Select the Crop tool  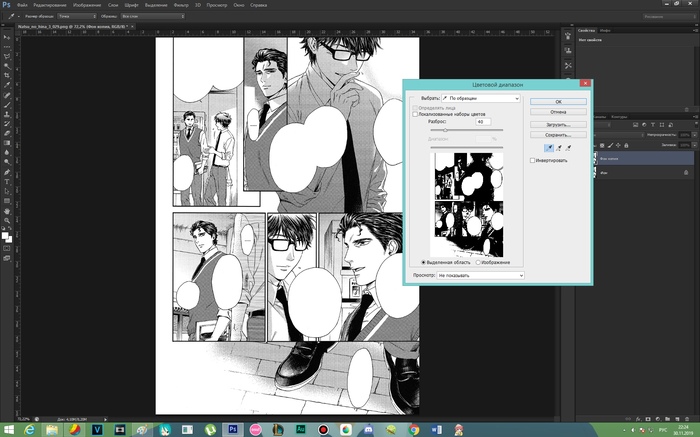[7, 75]
